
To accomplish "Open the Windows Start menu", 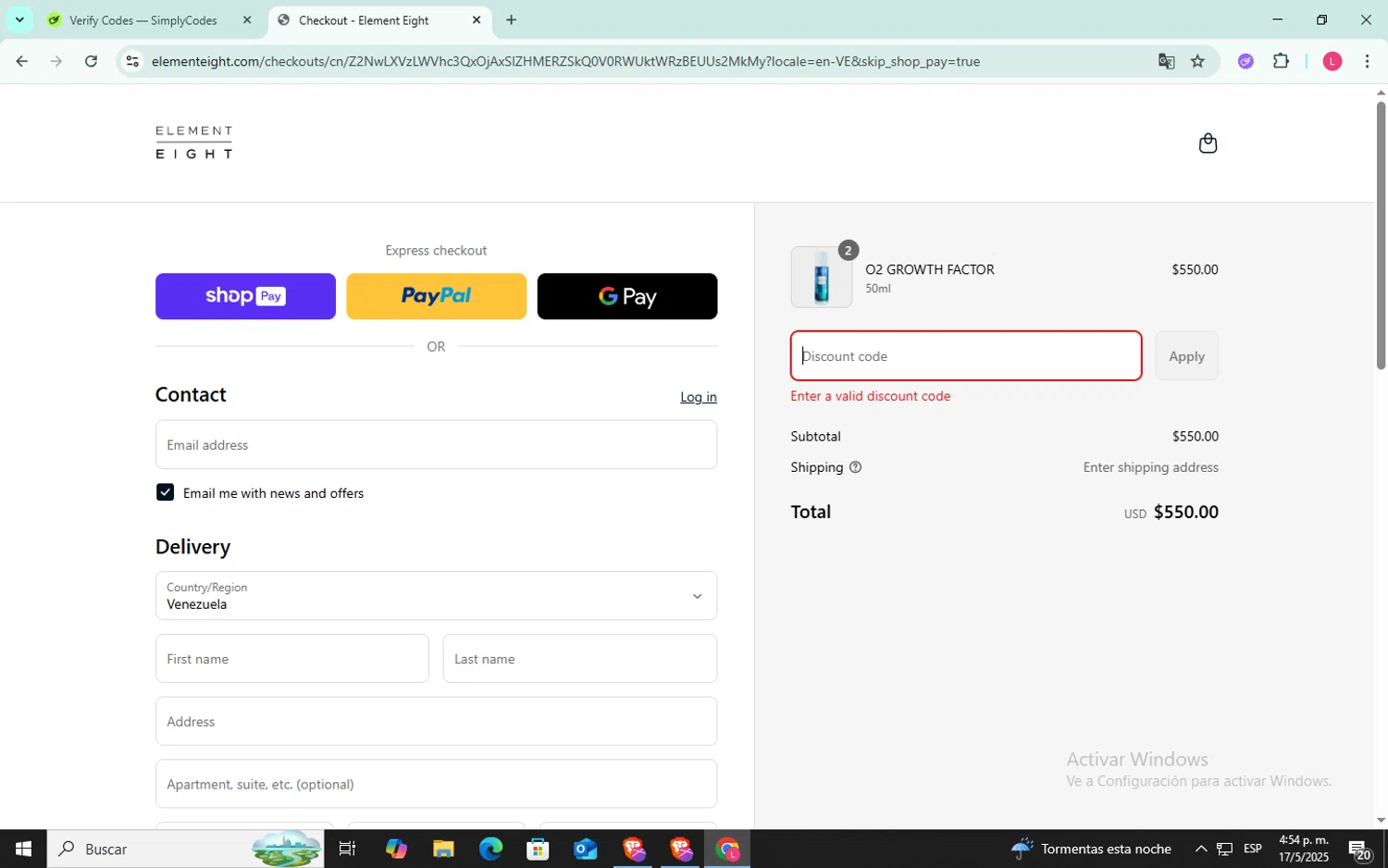I will [23, 849].
